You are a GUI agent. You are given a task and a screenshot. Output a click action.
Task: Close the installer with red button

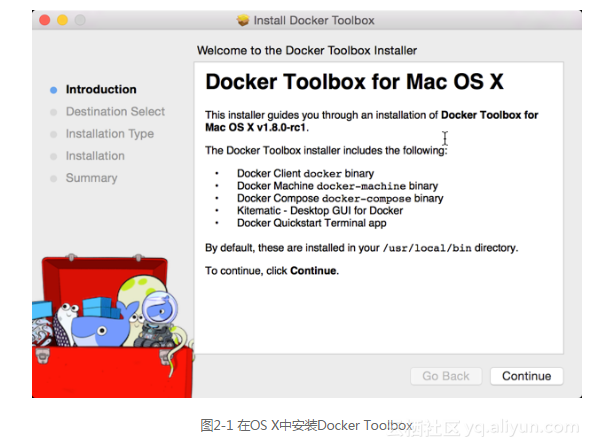coord(45,20)
